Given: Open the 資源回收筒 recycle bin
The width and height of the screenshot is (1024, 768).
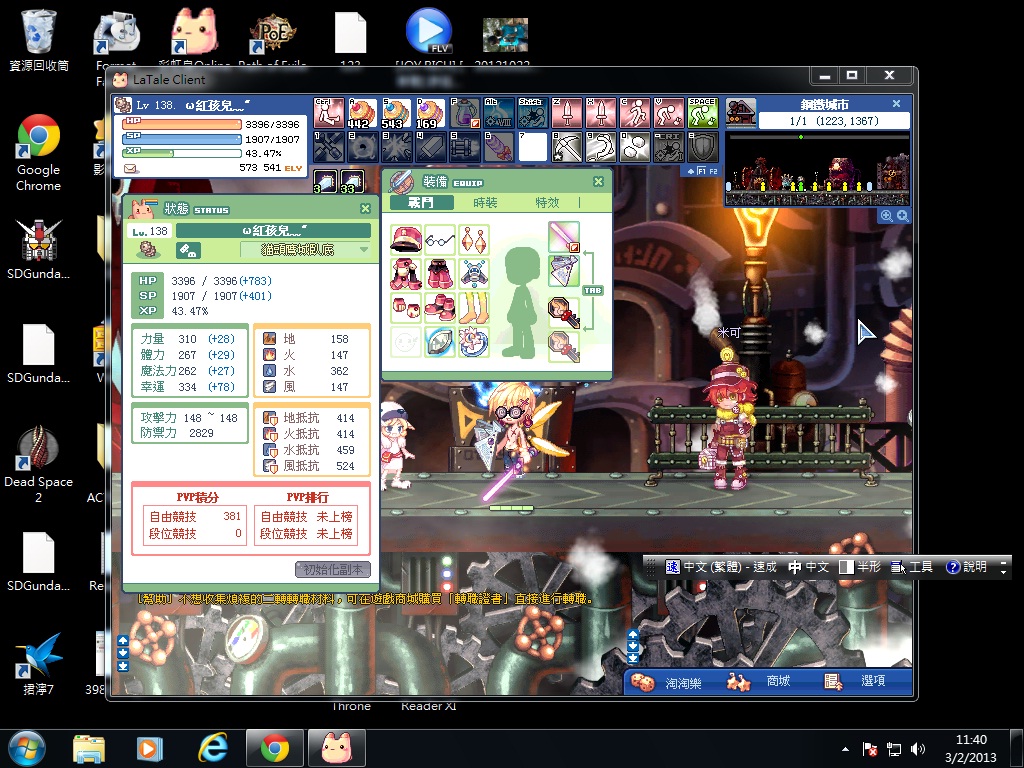Looking at the screenshot, I should pos(39,40).
